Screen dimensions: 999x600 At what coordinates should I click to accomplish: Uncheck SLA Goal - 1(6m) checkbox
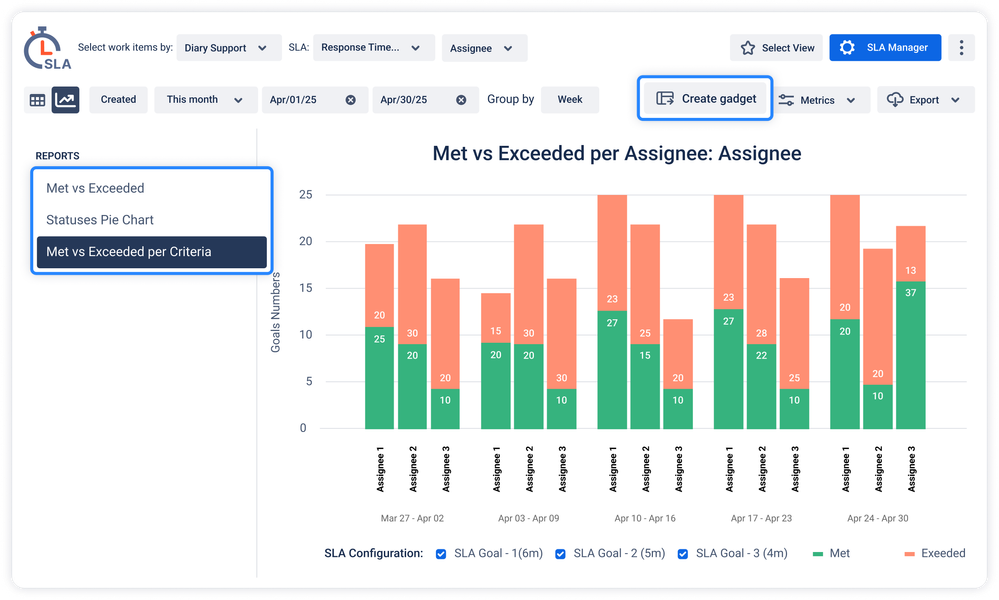click(441, 554)
